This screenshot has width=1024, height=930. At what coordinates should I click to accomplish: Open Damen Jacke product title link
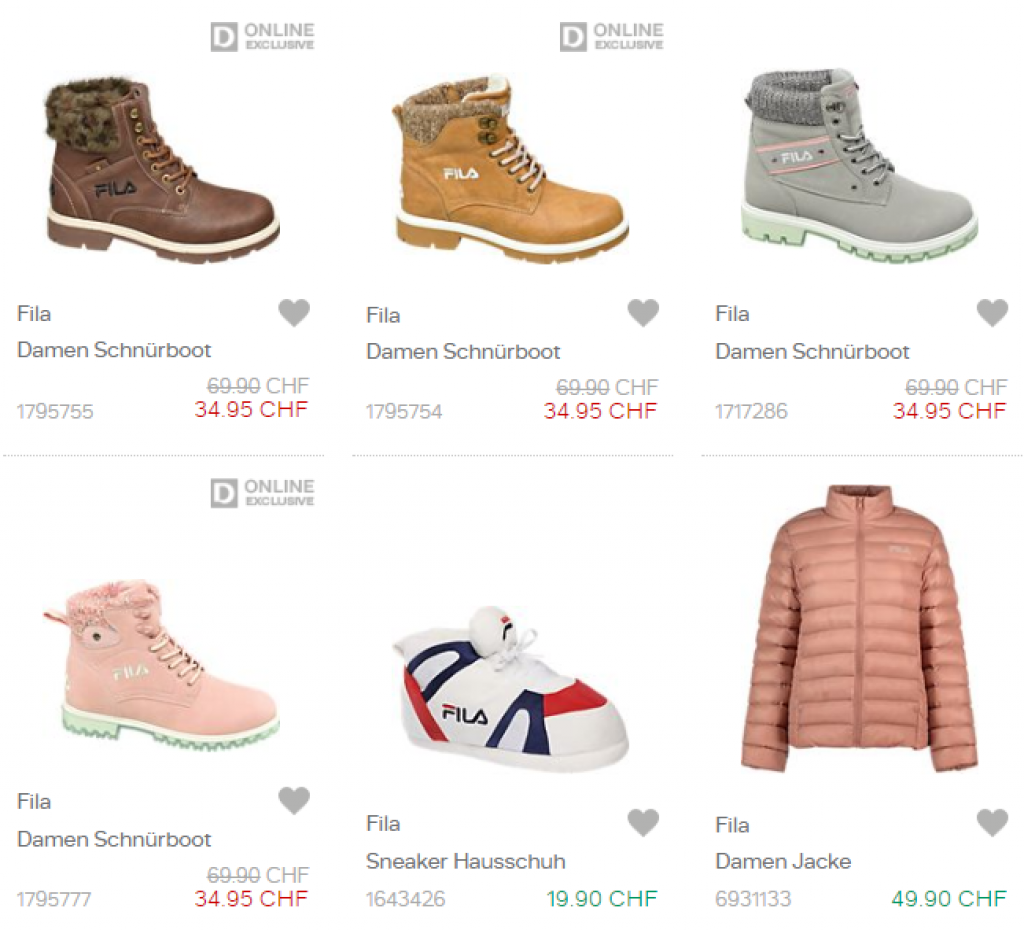coord(783,861)
